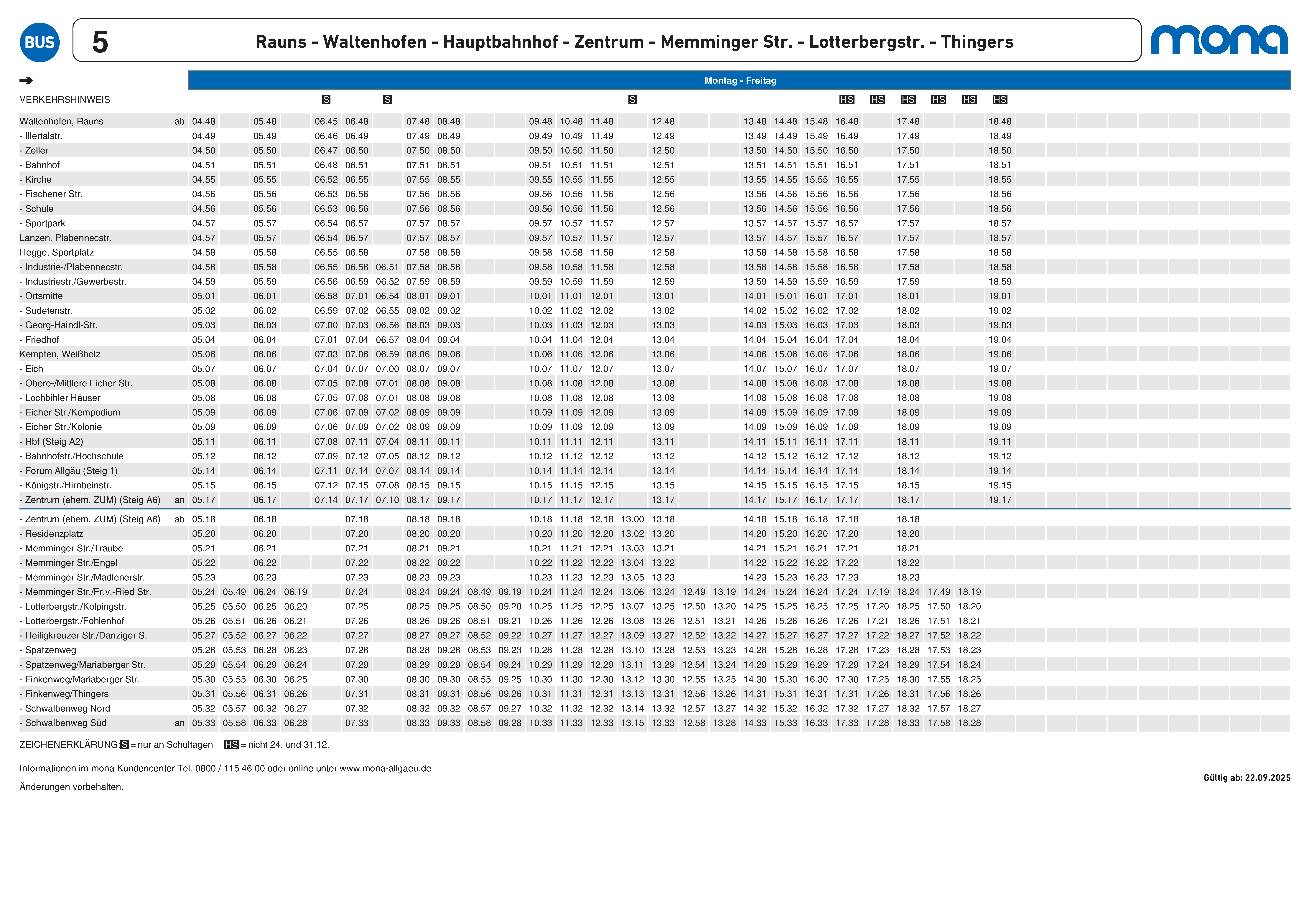Viewport: 1309px width, 924px height.
Task: Click the Gültig ab: 22.09.2025 validity note
Action: tap(1247, 778)
